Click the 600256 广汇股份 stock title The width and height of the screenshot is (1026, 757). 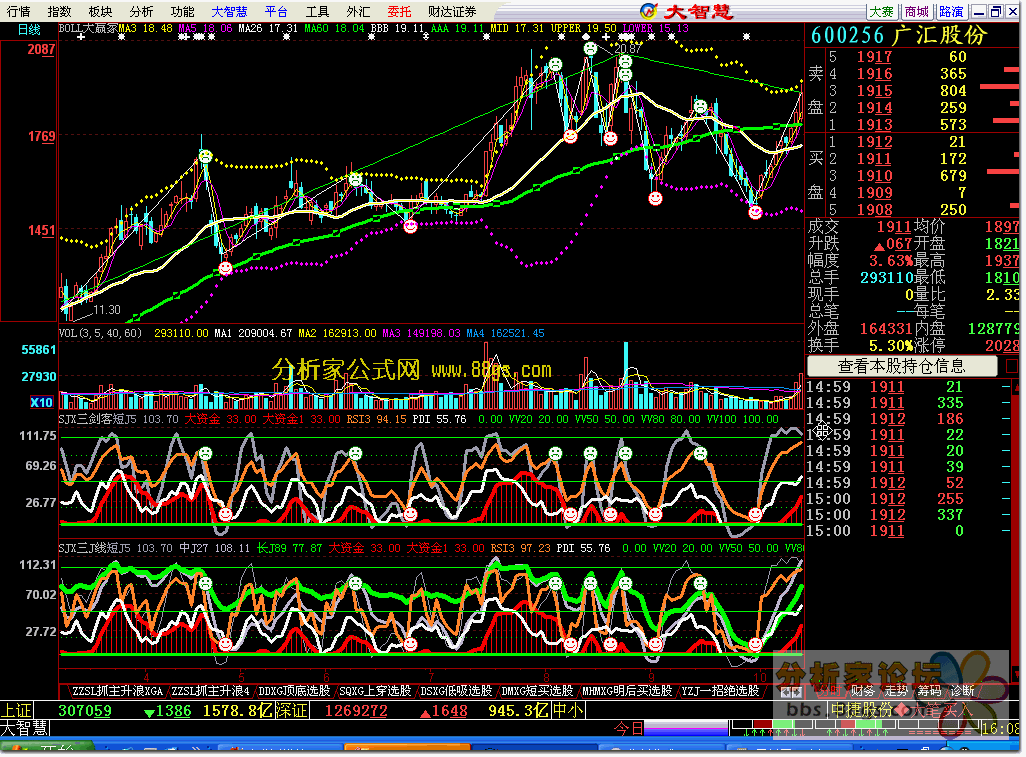click(x=898, y=35)
